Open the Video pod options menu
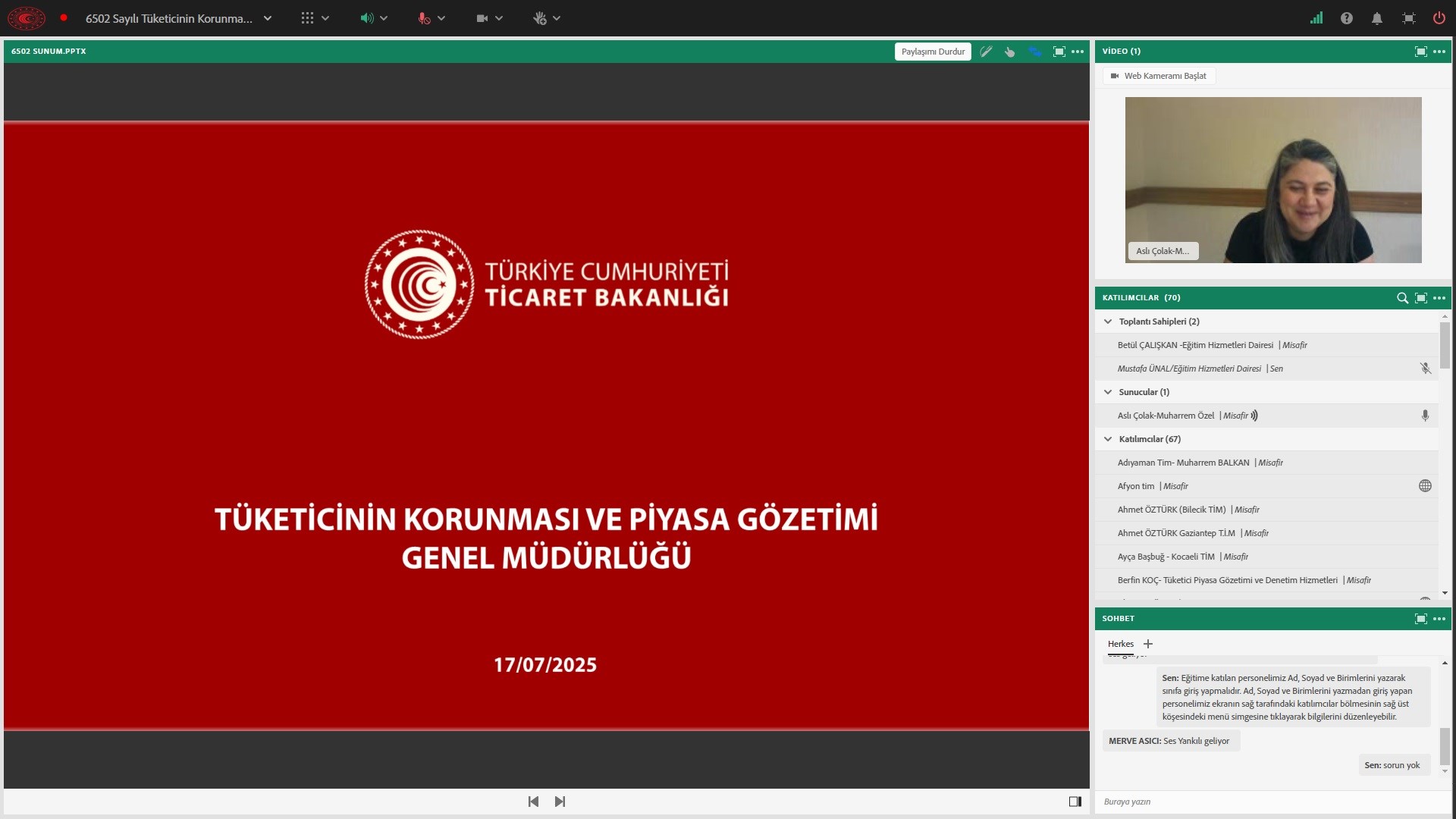 click(1439, 52)
